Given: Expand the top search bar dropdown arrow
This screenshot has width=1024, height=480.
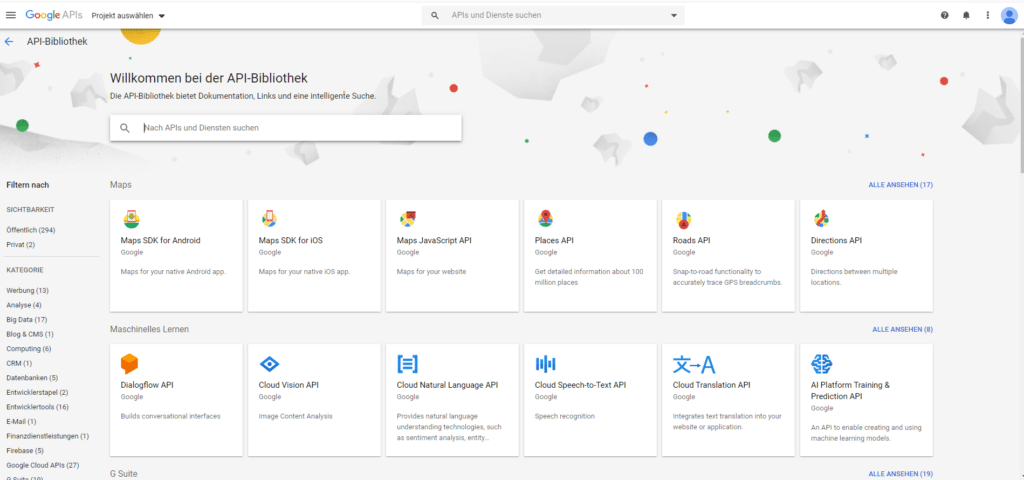Looking at the screenshot, I should (x=674, y=16).
